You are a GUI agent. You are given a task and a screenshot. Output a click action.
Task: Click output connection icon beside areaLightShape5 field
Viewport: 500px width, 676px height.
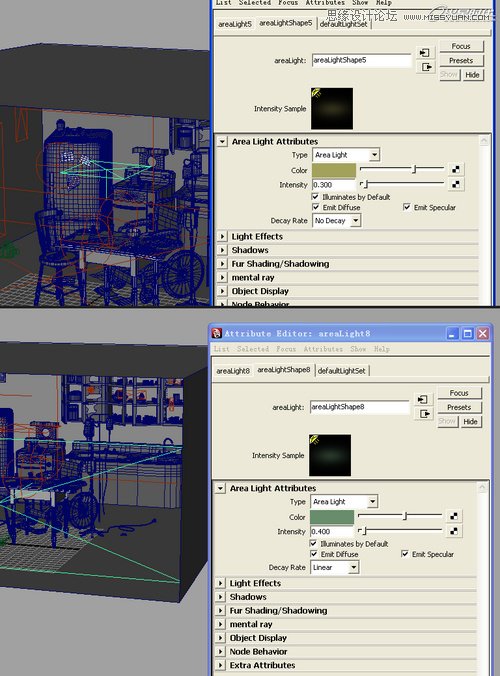click(x=425, y=67)
